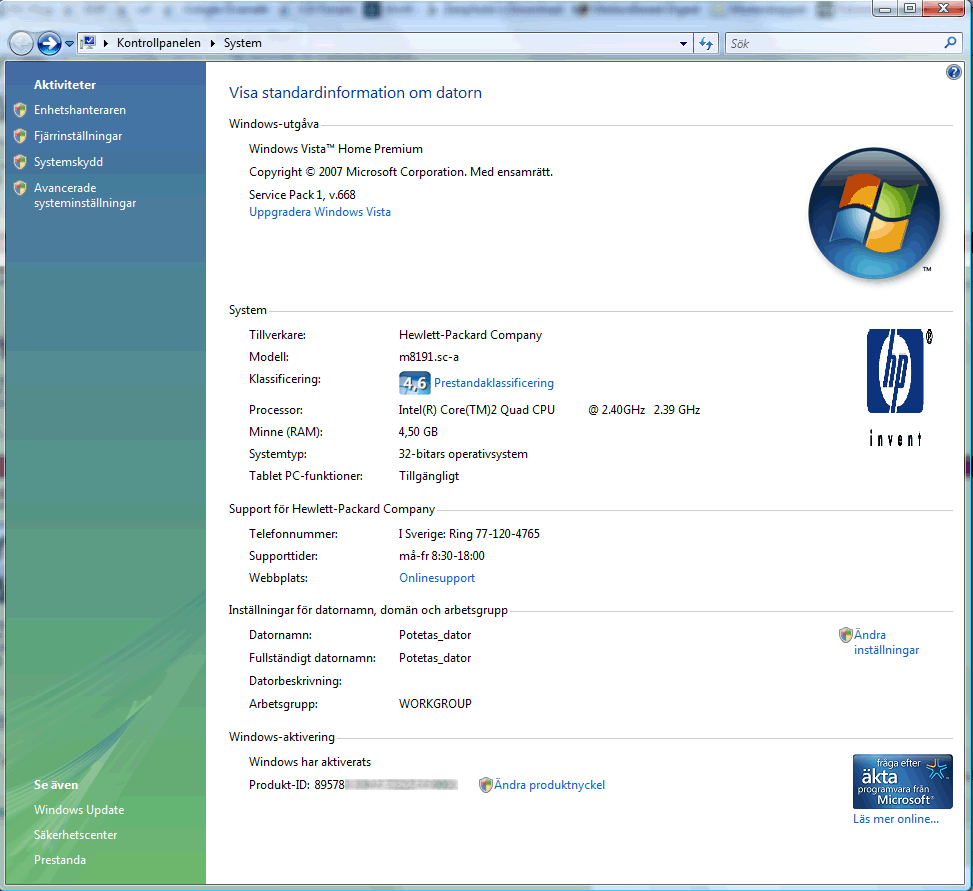Open Prestanda under Se även
Screen dimensions: 973x891
[60, 860]
